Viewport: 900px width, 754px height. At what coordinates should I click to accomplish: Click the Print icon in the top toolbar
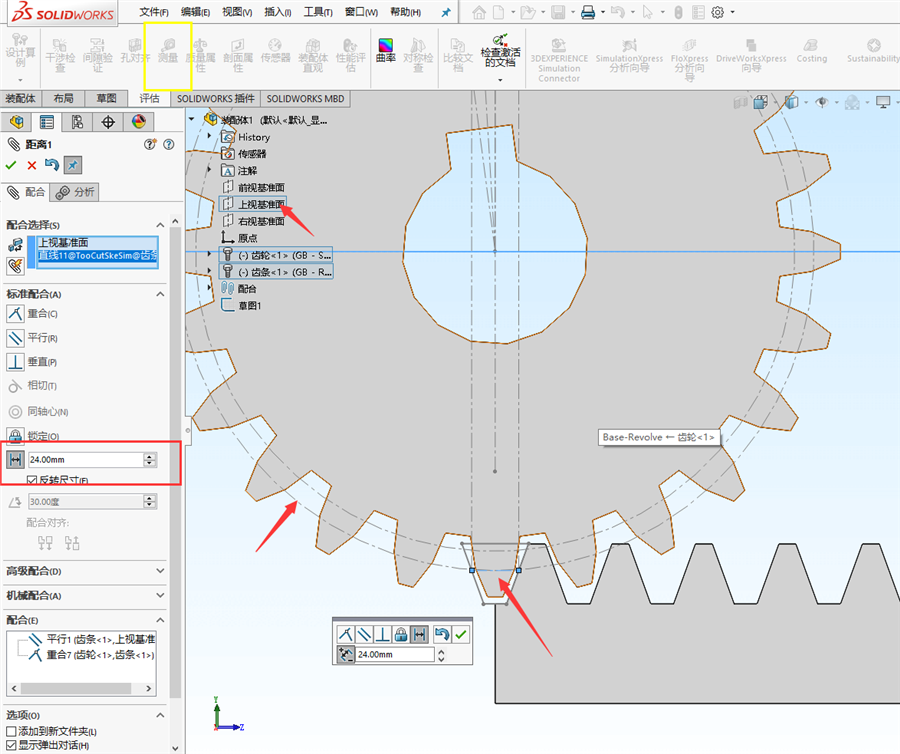click(x=588, y=12)
